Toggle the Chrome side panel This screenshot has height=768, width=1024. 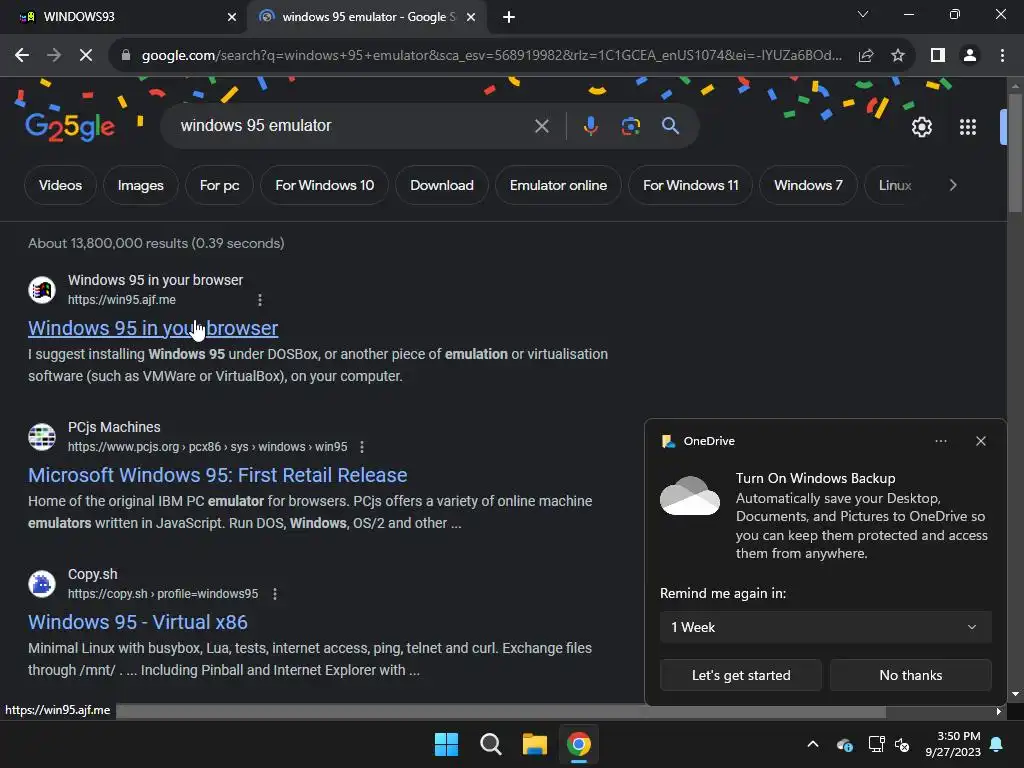(938, 56)
